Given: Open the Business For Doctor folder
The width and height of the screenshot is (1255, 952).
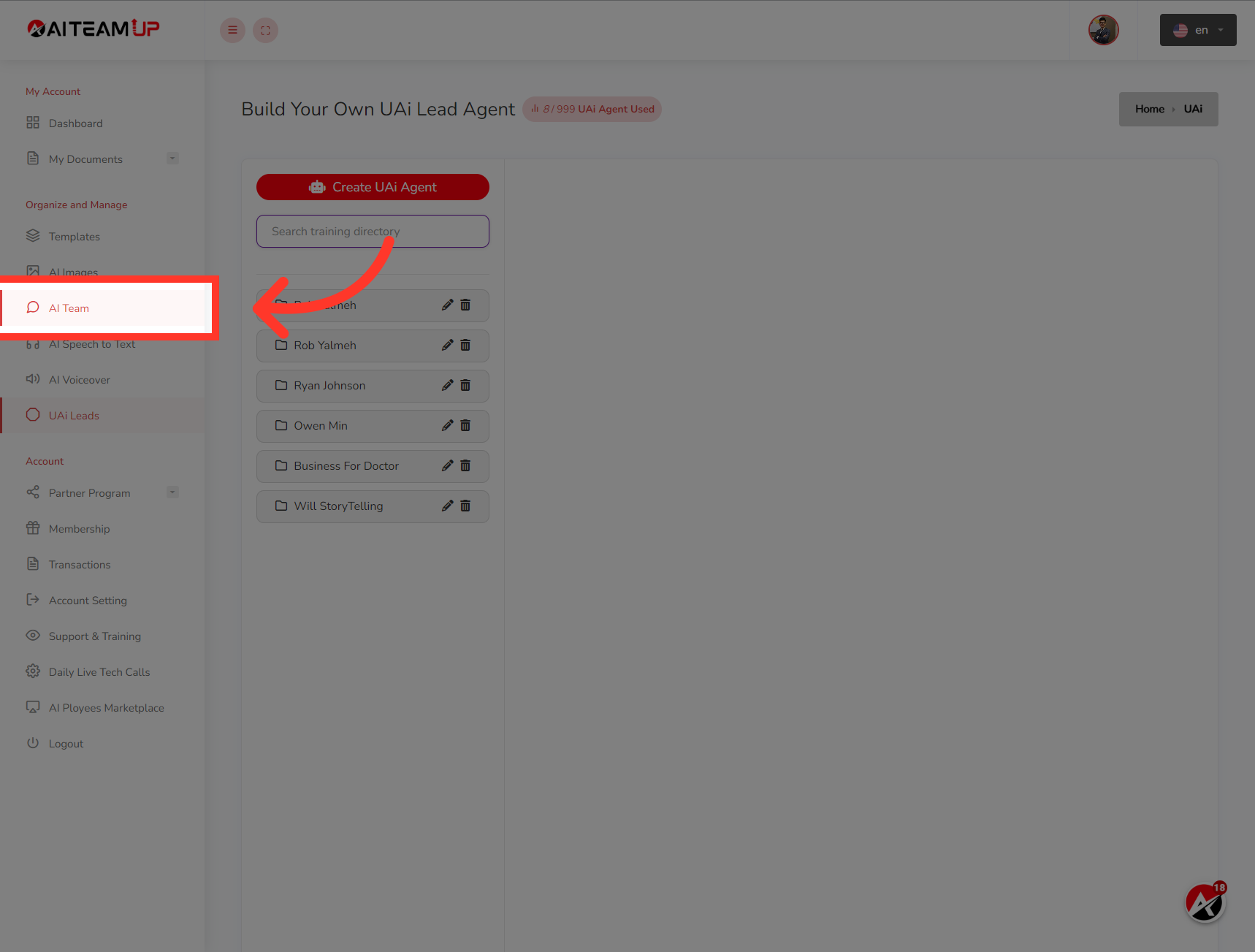Looking at the screenshot, I should 373,466.
